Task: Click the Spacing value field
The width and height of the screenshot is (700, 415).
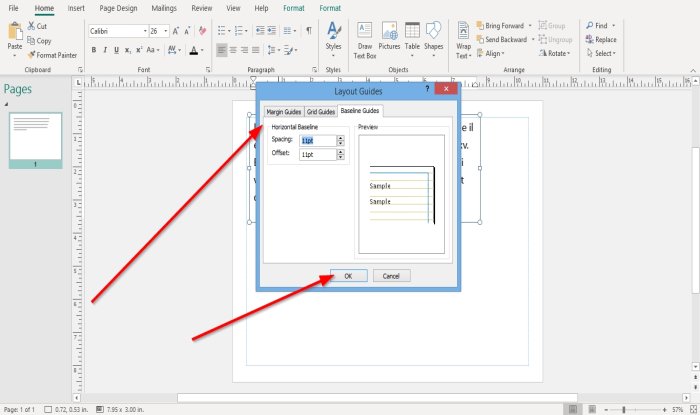Action: [x=317, y=141]
